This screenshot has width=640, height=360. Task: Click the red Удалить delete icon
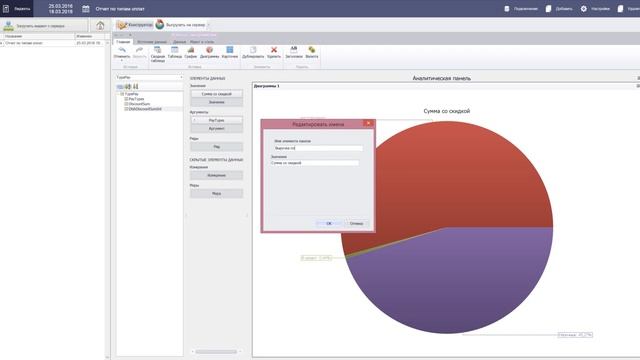[274, 50]
